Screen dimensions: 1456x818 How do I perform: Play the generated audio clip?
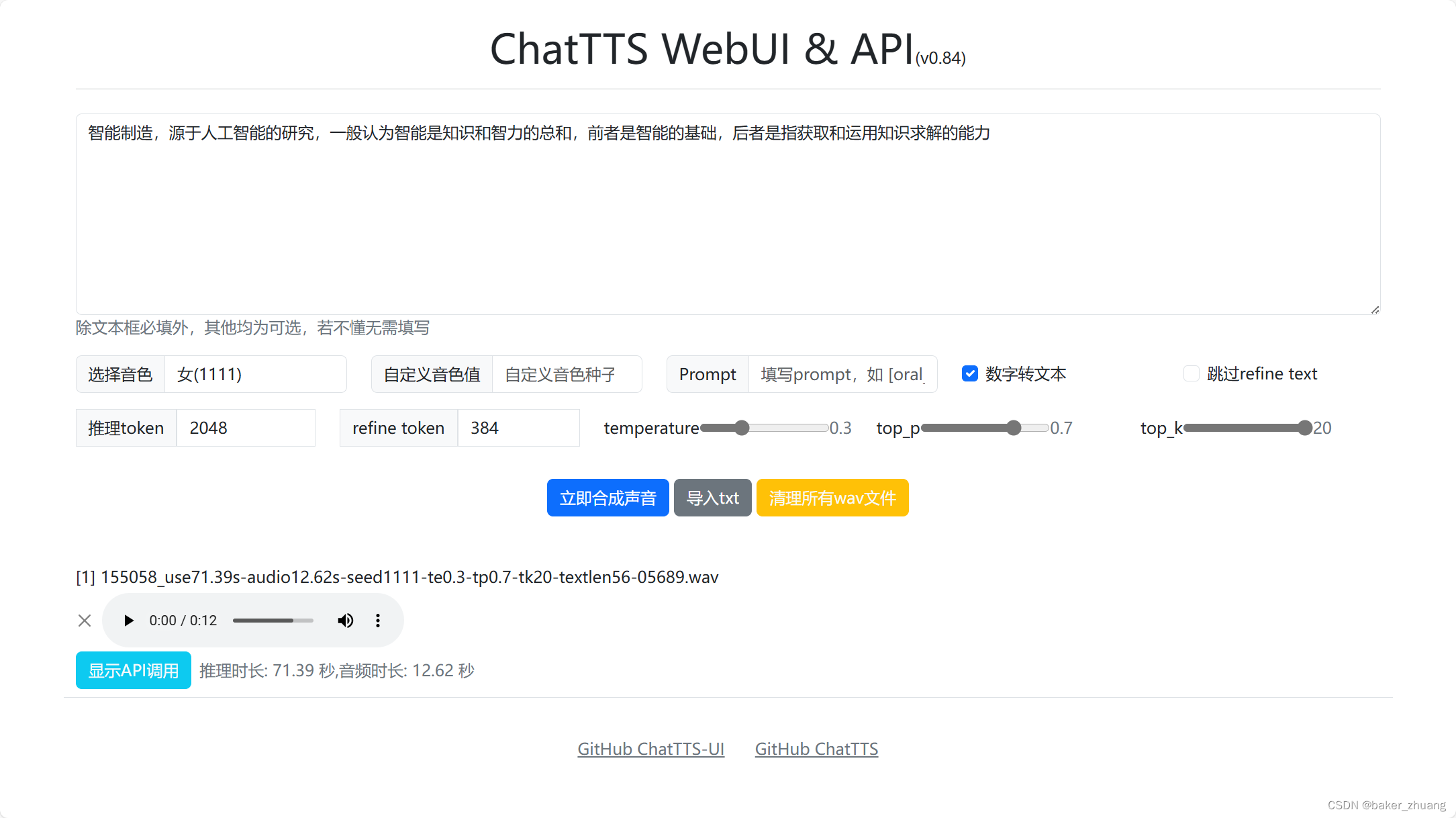tap(128, 620)
